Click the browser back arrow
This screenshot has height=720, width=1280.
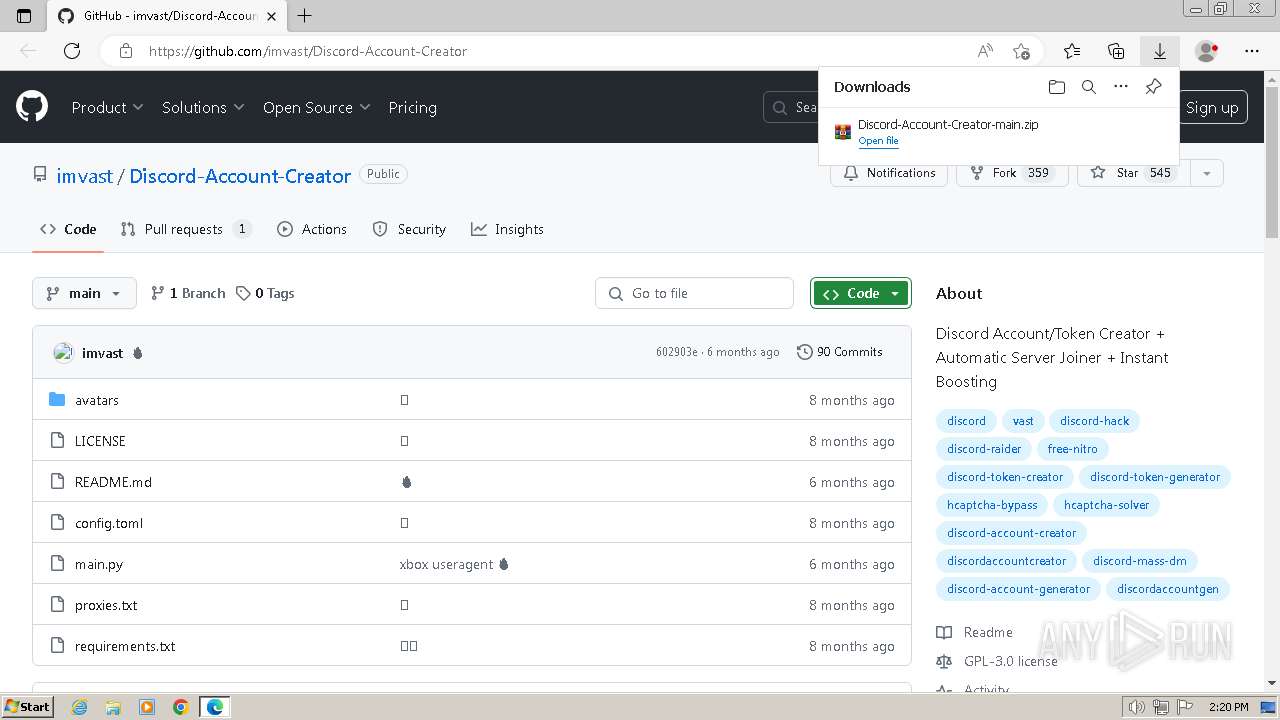28,51
